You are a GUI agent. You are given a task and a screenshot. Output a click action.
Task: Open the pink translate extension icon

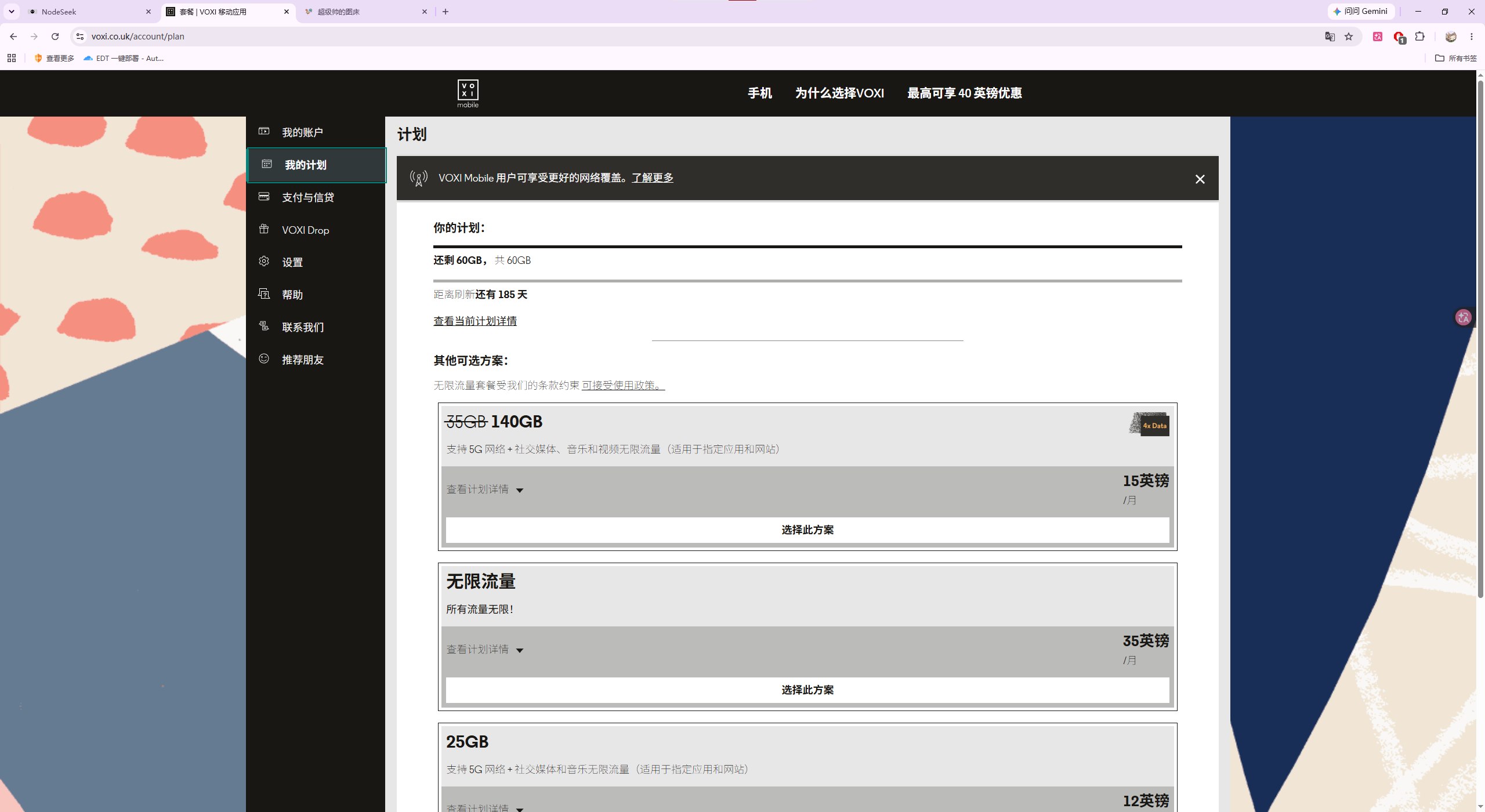1378,37
